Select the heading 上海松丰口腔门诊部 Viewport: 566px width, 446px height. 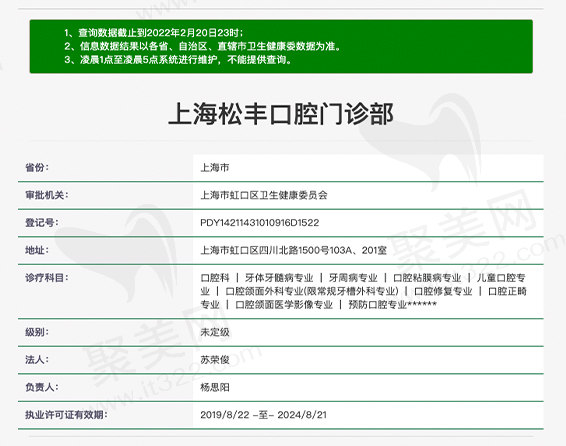pyautogui.click(x=281, y=114)
